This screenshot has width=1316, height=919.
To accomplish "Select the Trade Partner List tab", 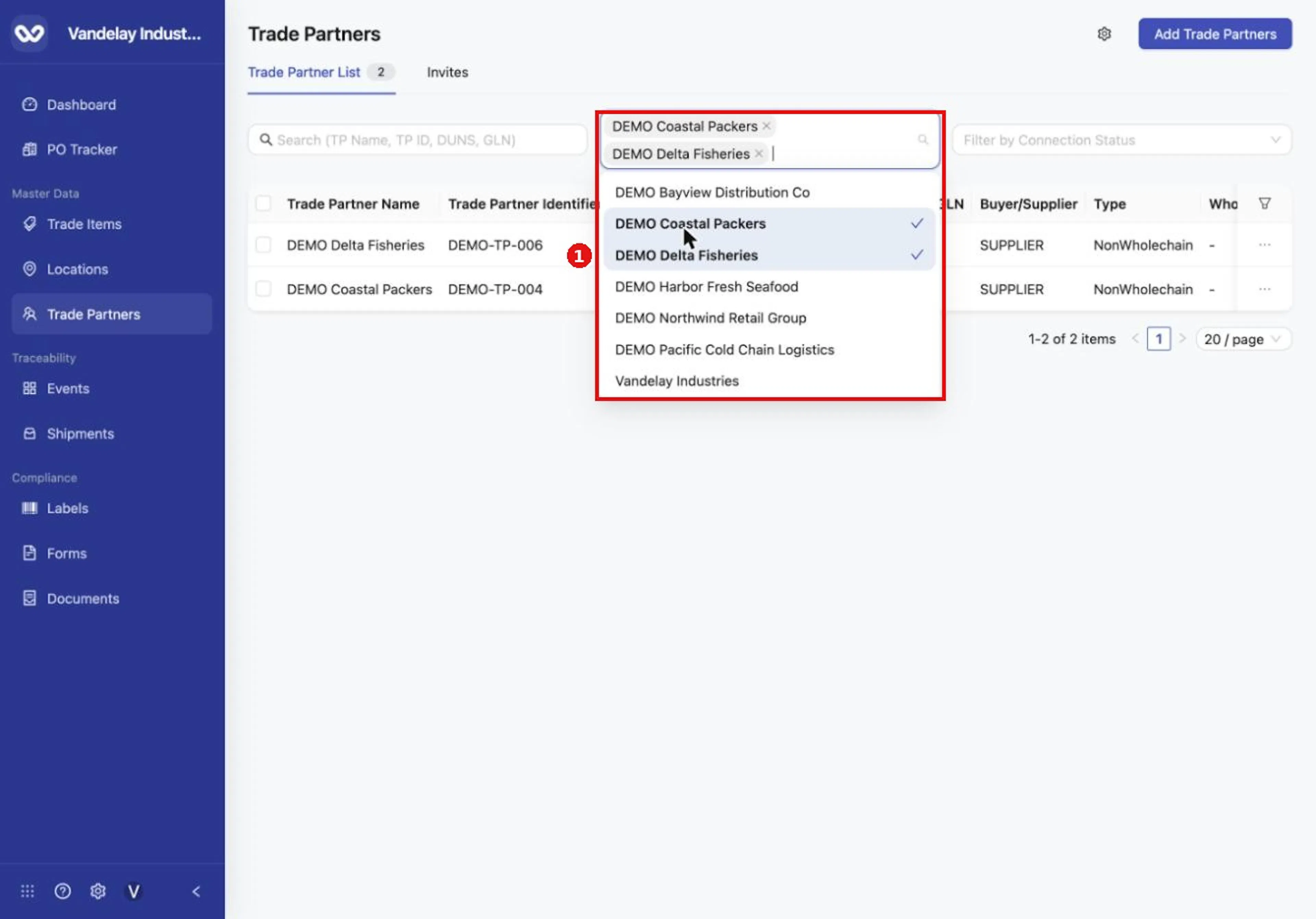I will coord(321,72).
